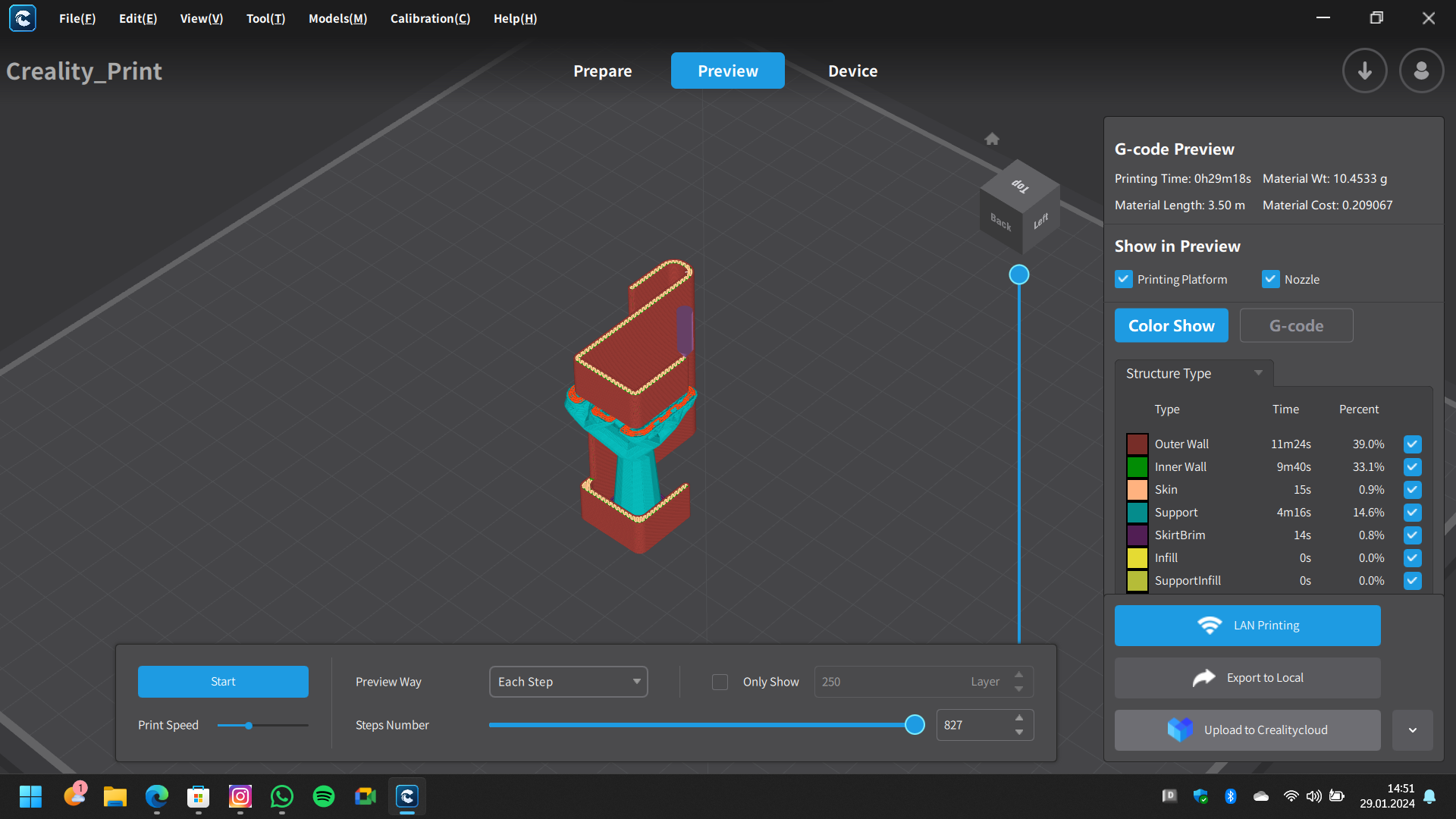
Task: Open the Windows Start menu
Action: pyautogui.click(x=30, y=796)
